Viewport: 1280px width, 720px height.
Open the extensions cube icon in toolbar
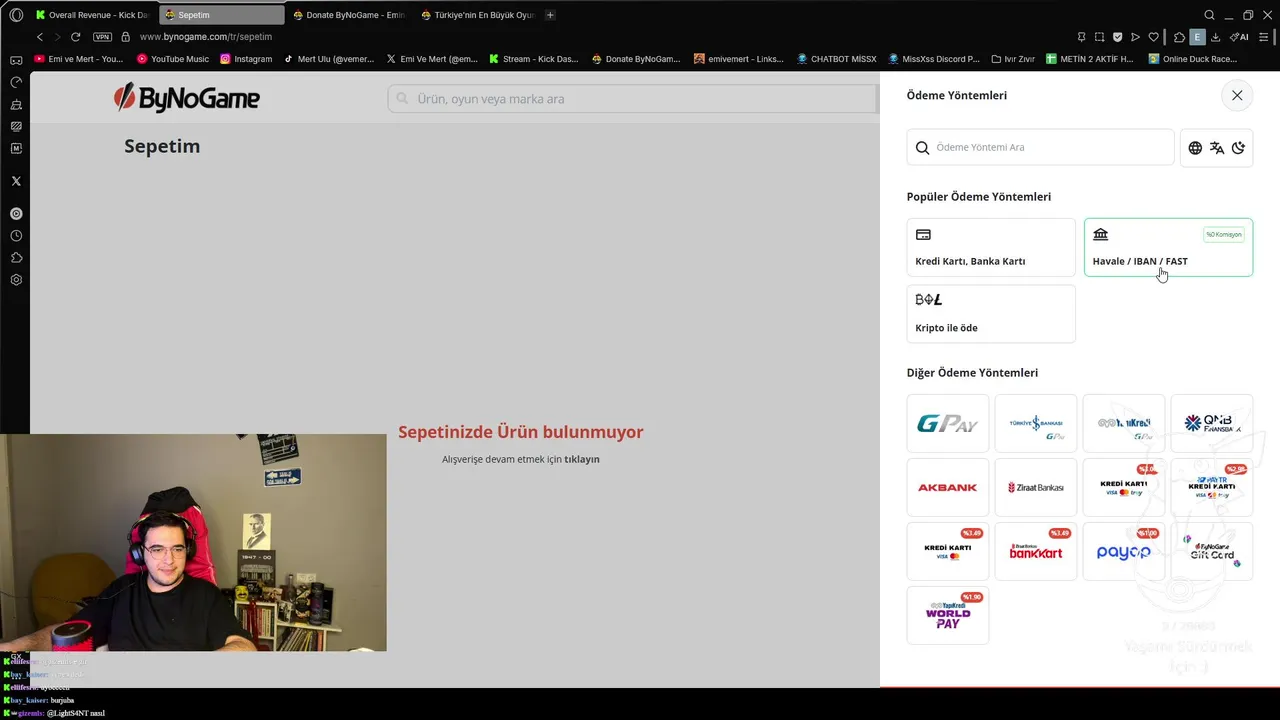(1179, 37)
